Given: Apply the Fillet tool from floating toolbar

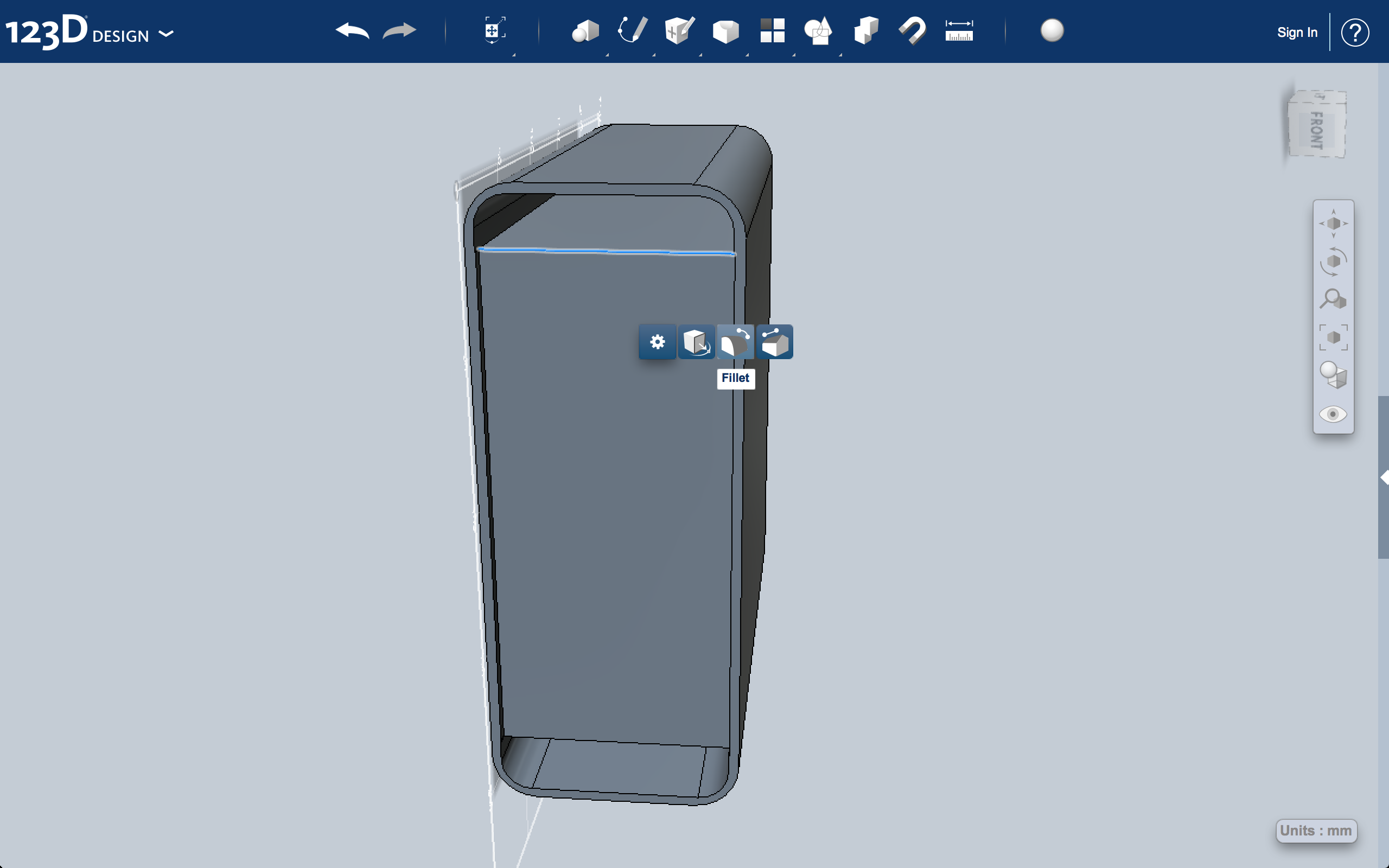Looking at the screenshot, I should click(735, 342).
